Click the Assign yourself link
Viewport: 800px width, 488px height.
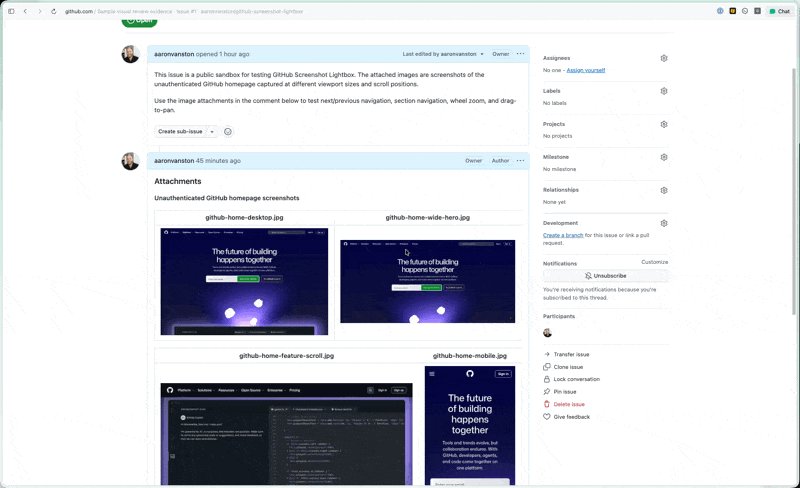[586, 70]
